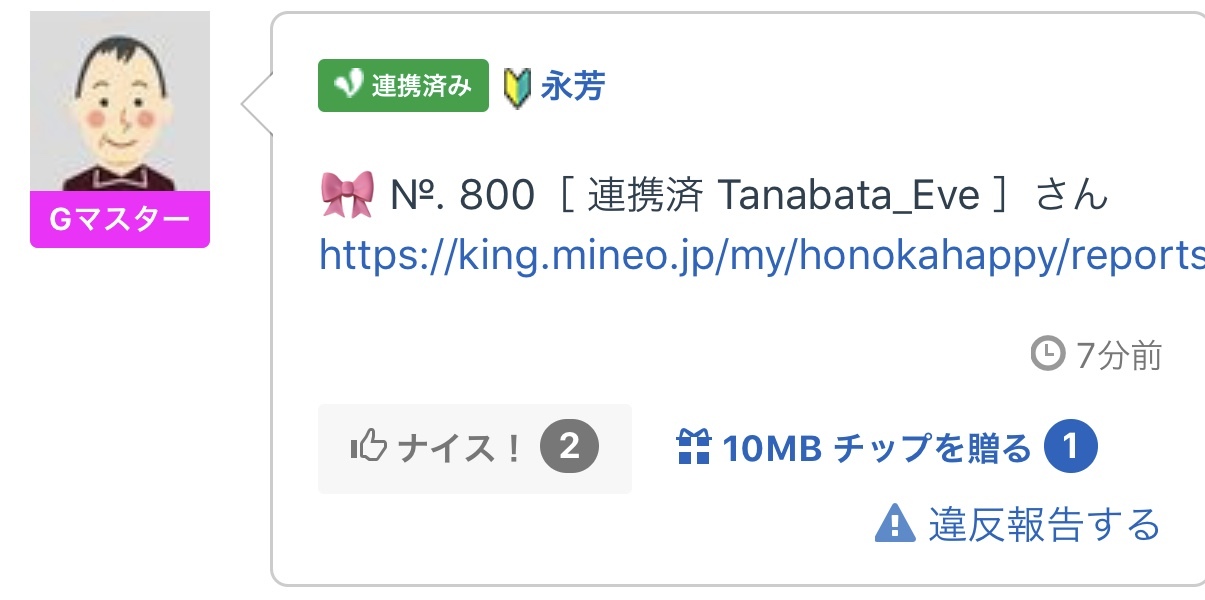Click the №. 800 comment text

460,196
